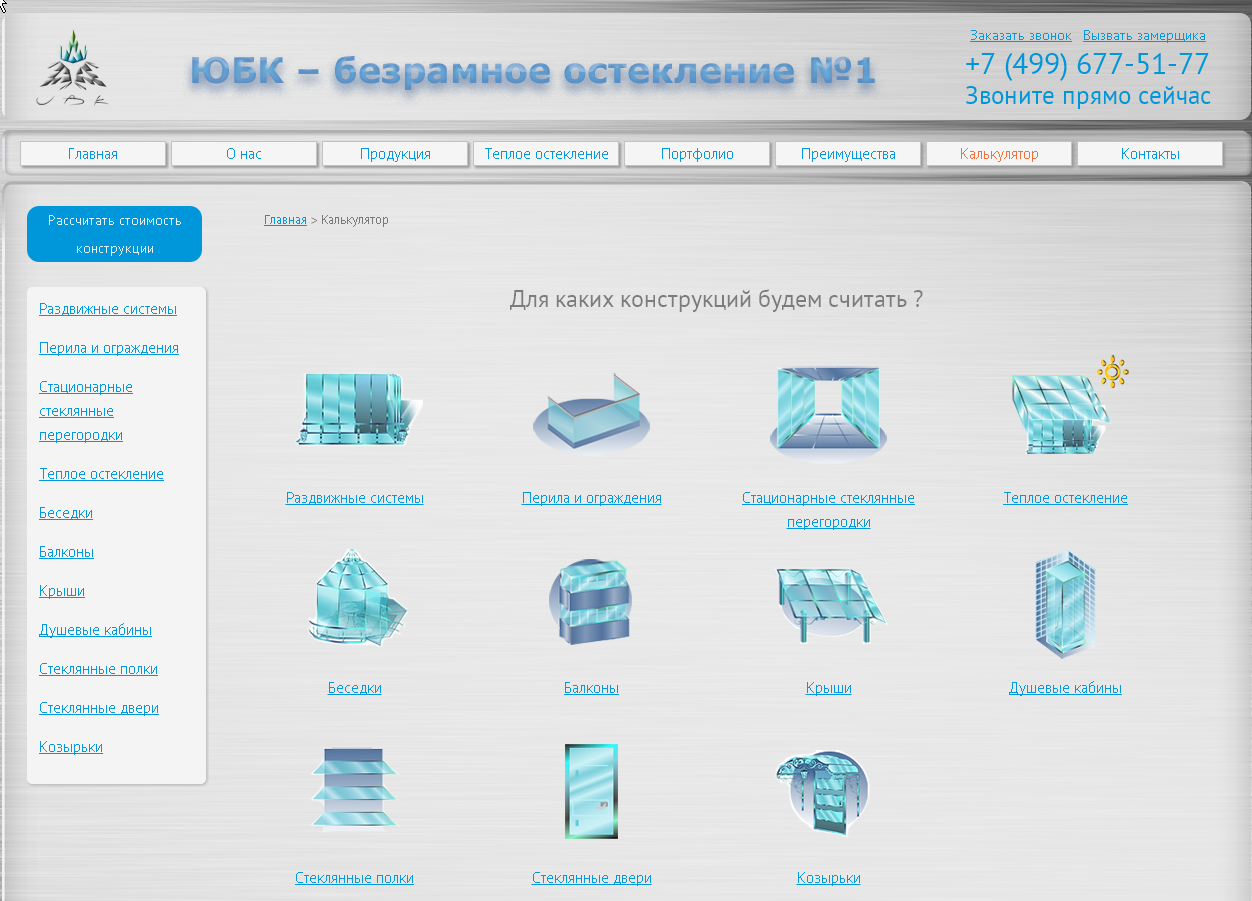Select Душевые кабины in the sidebar list
Screen dimensions: 1252x901
[95, 629]
